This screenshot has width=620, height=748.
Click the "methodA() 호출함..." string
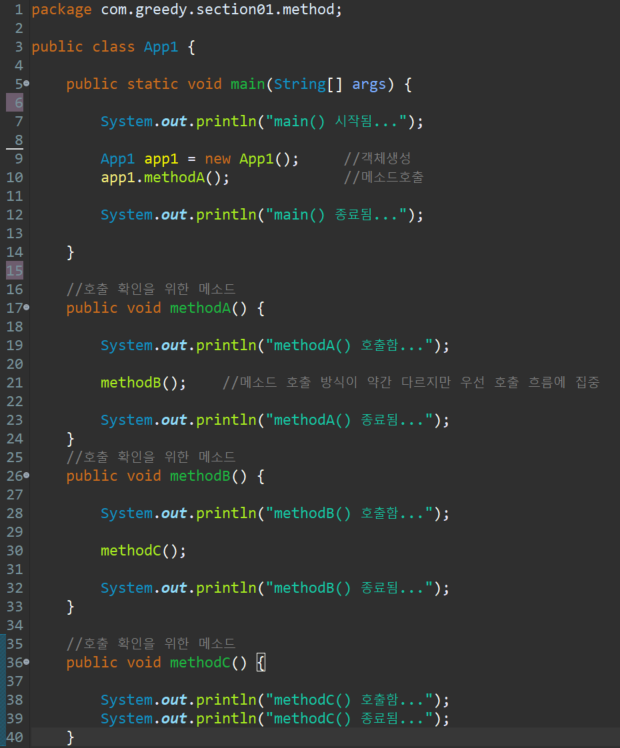(349, 345)
